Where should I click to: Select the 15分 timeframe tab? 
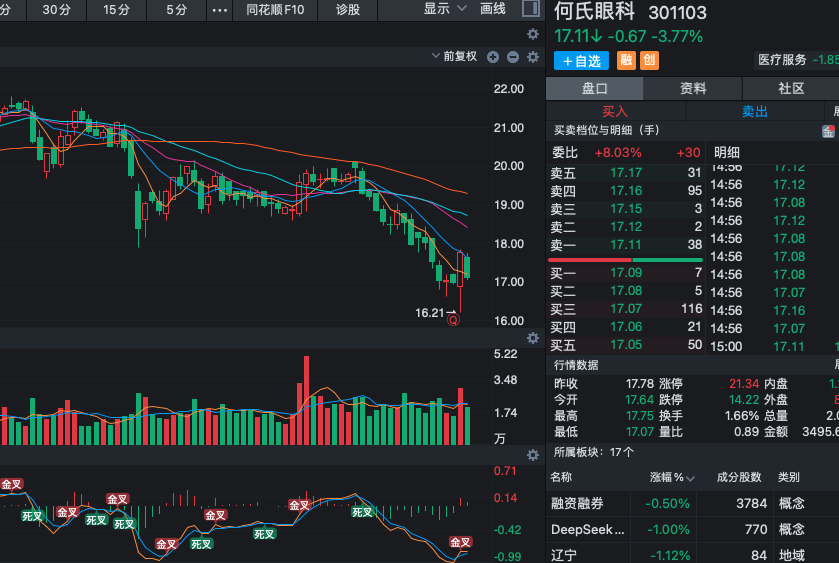[116, 10]
